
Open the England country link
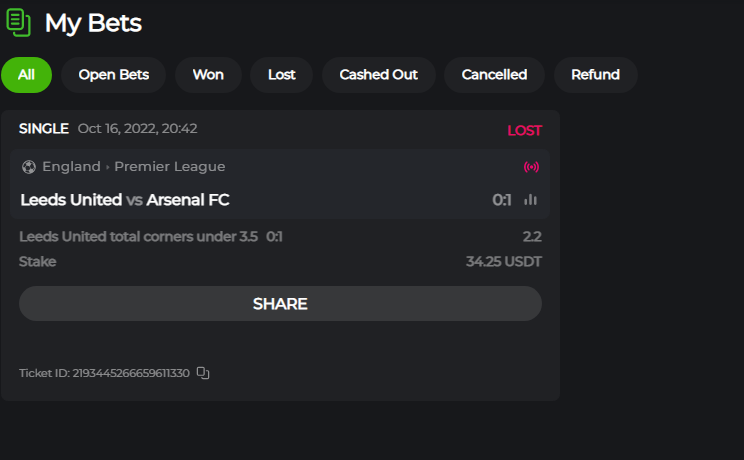(x=71, y=167)
